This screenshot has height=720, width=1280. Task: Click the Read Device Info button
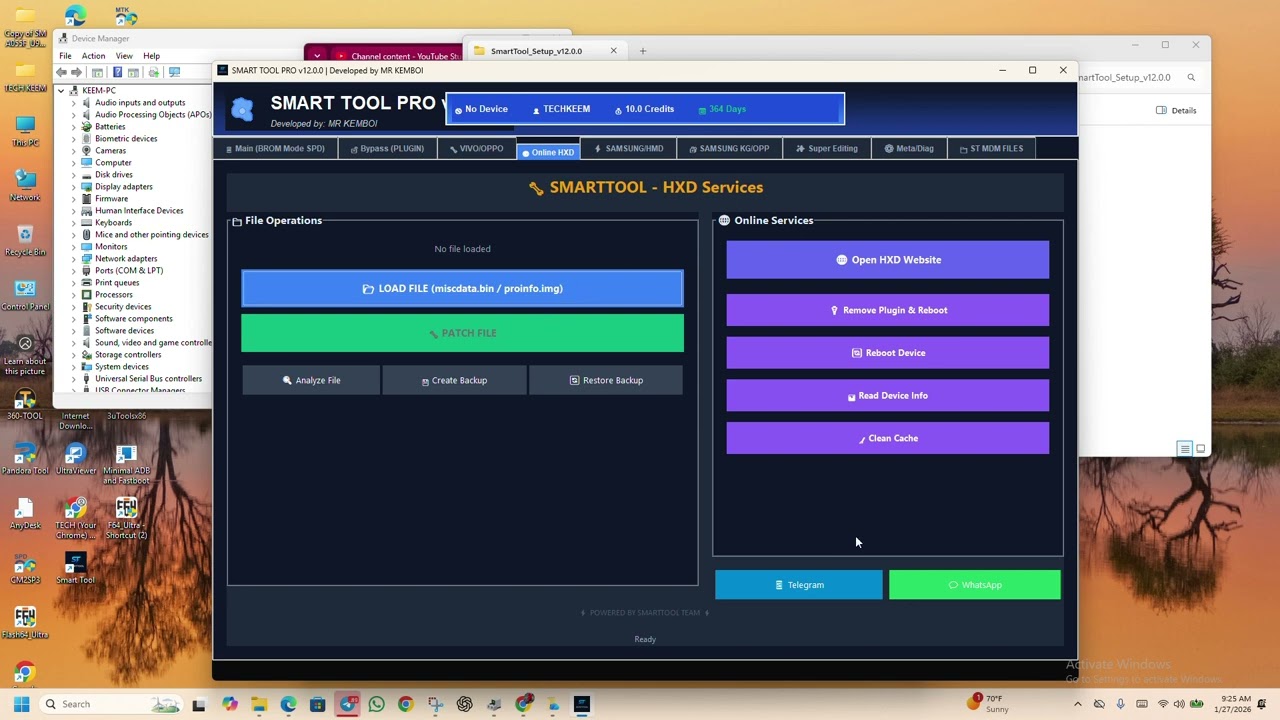(888, 396)
